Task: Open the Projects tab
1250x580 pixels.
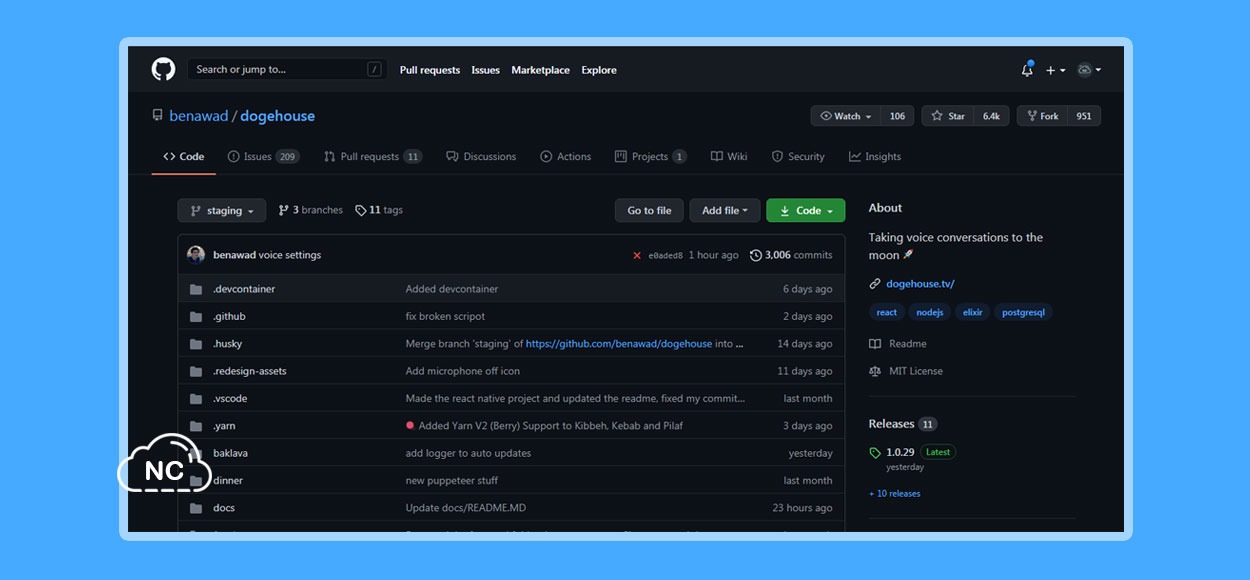Action: pos(650,157)
